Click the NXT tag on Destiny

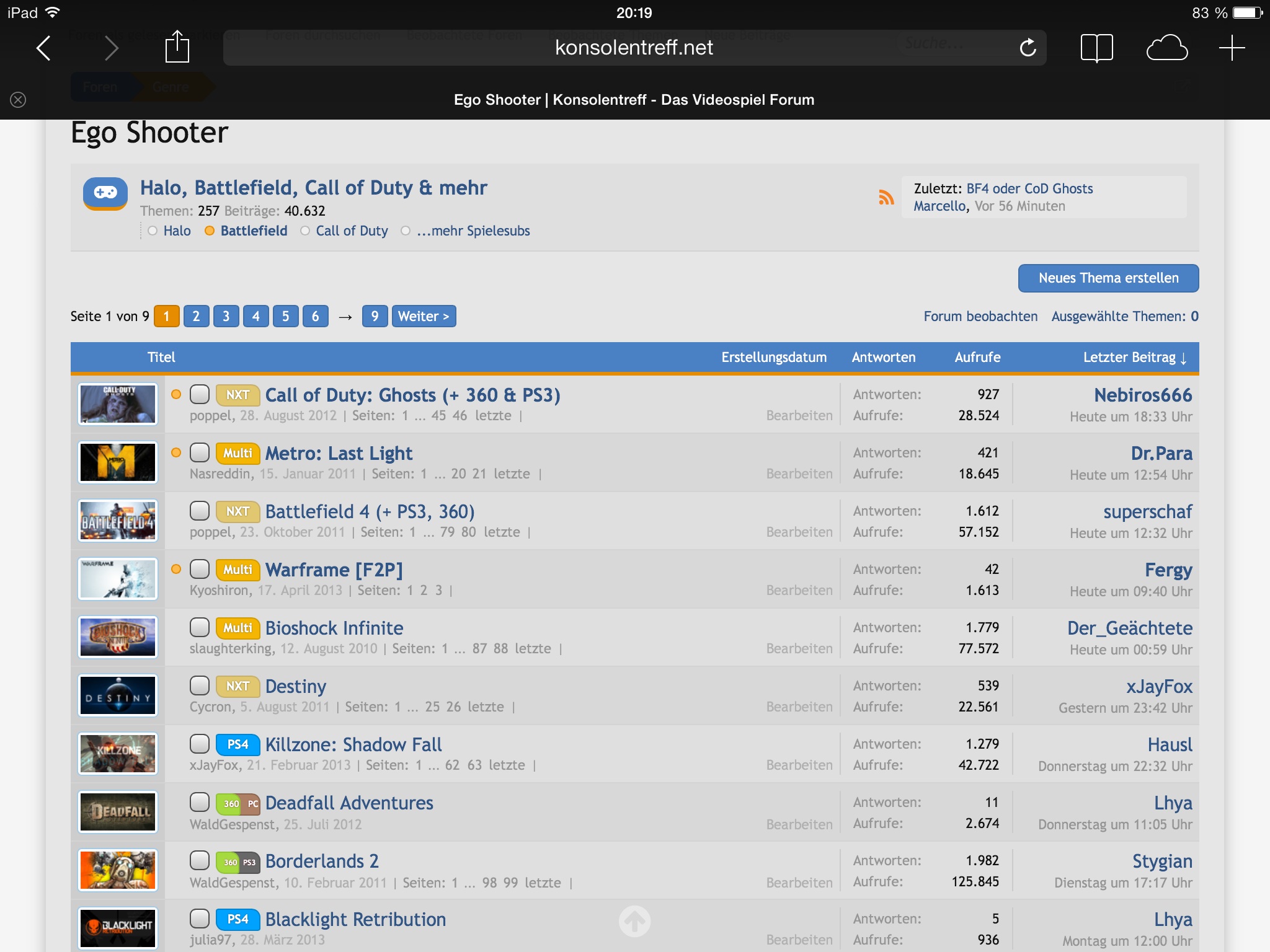pyautogui.click(x=238, y=686)
